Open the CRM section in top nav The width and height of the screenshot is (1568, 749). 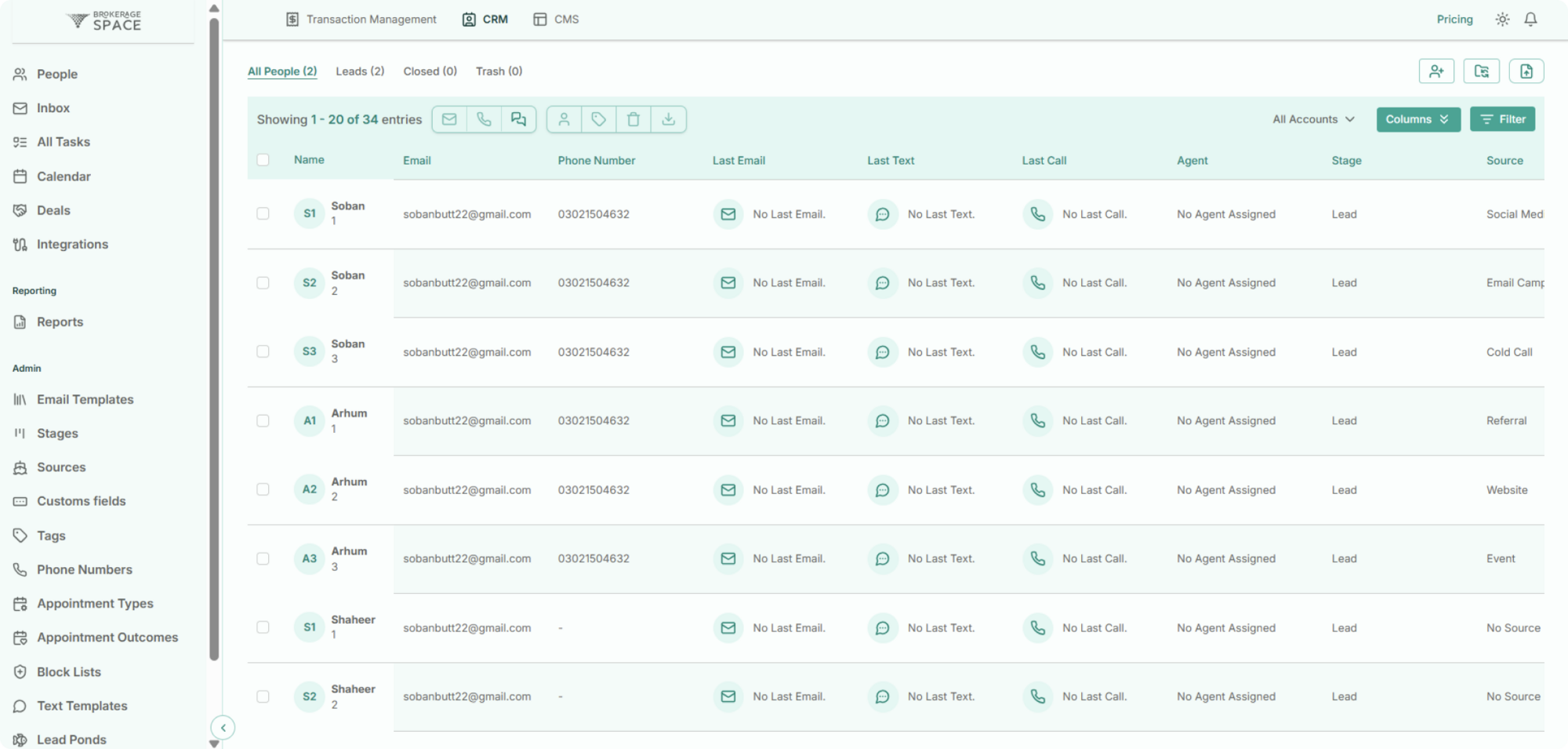(x=485, y=20)
